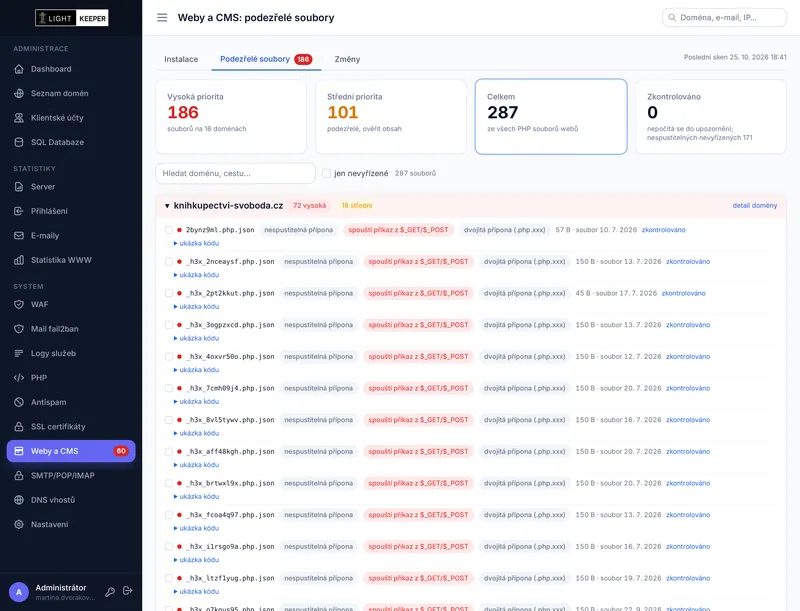Open the Změny tab

pos(347,59)
